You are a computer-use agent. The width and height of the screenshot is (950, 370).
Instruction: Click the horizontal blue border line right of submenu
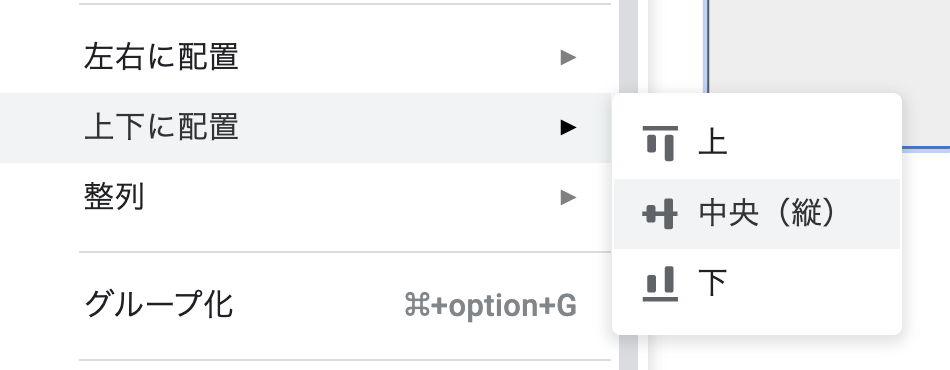click(x=926, y=147)
